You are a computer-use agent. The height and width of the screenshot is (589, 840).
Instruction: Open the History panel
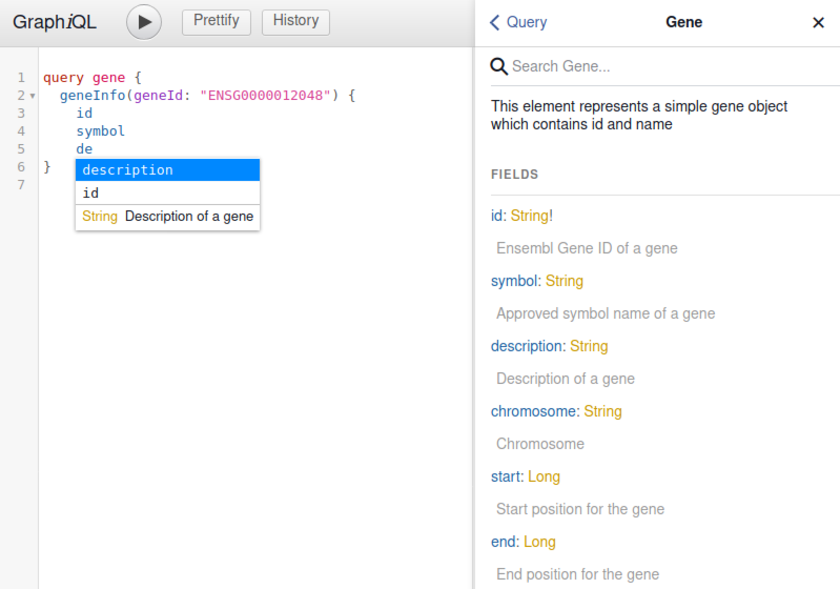(295, 21)
